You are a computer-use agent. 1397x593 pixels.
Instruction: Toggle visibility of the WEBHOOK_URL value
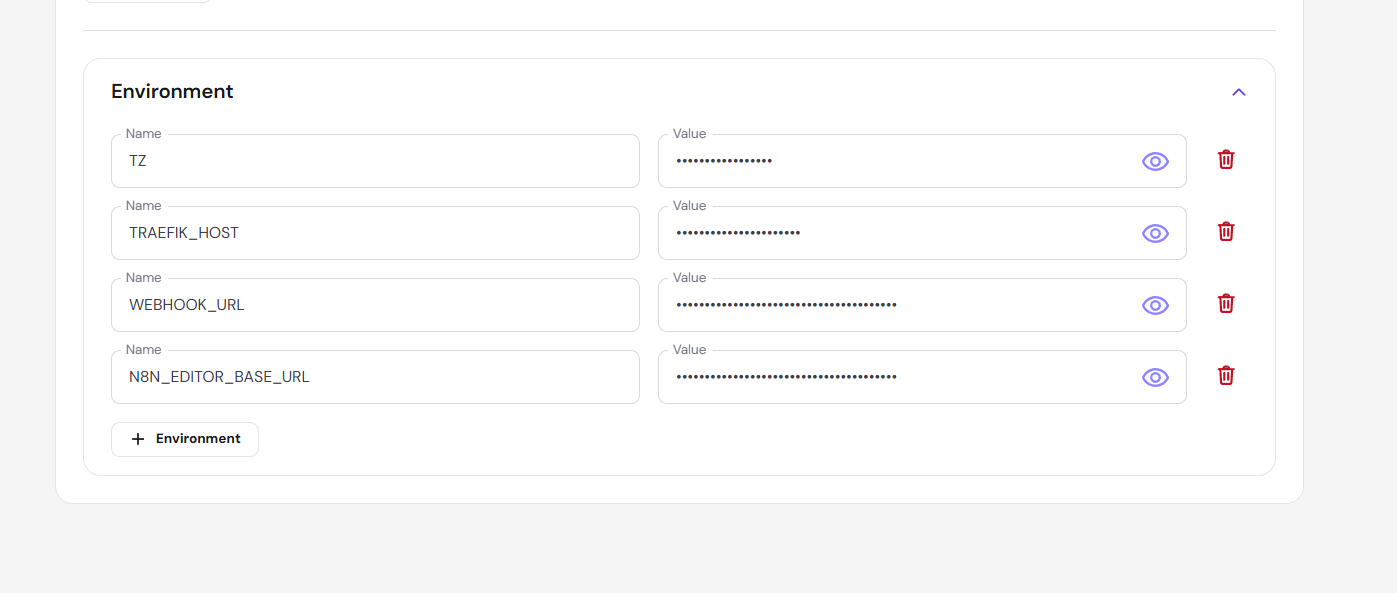(1155, 305)
